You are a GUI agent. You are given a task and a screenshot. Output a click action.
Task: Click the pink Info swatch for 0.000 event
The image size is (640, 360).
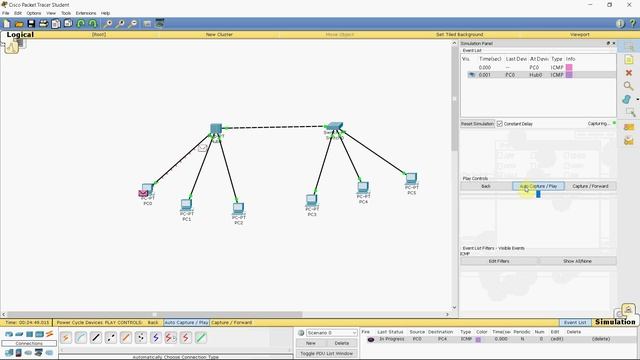click(x=569, y=67)
